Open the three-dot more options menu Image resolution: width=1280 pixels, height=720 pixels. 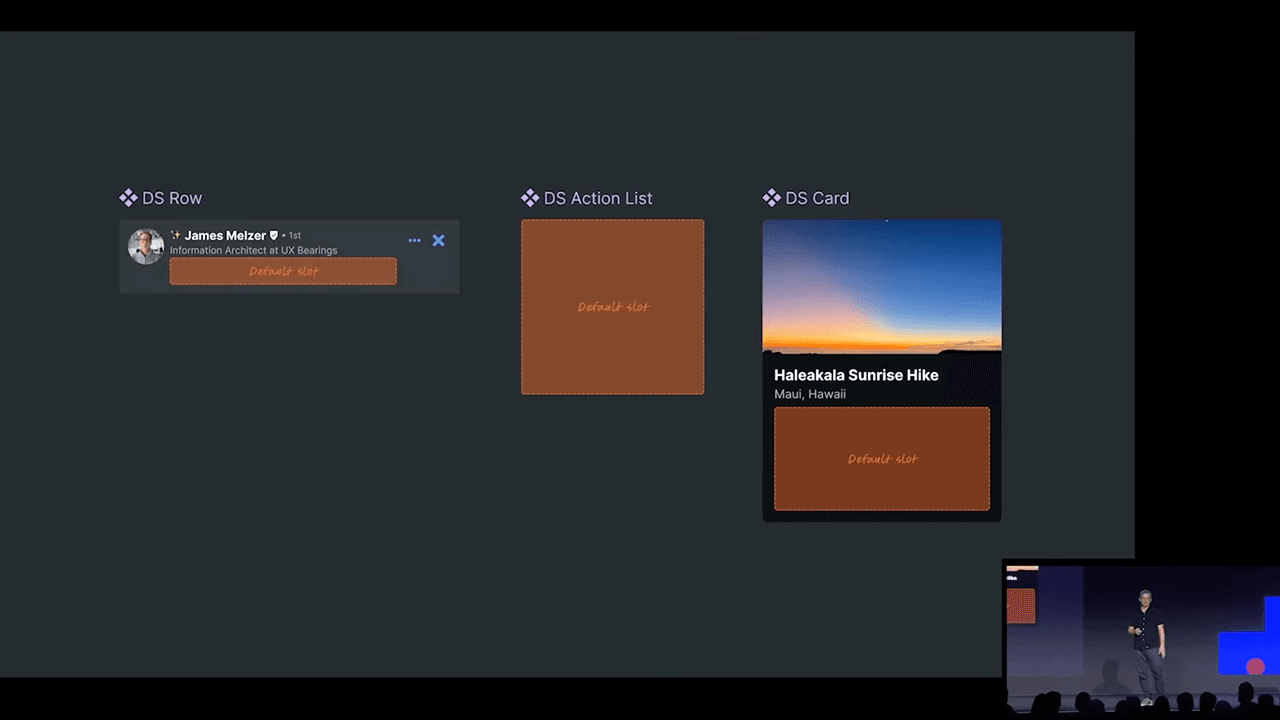click(414, 241)
